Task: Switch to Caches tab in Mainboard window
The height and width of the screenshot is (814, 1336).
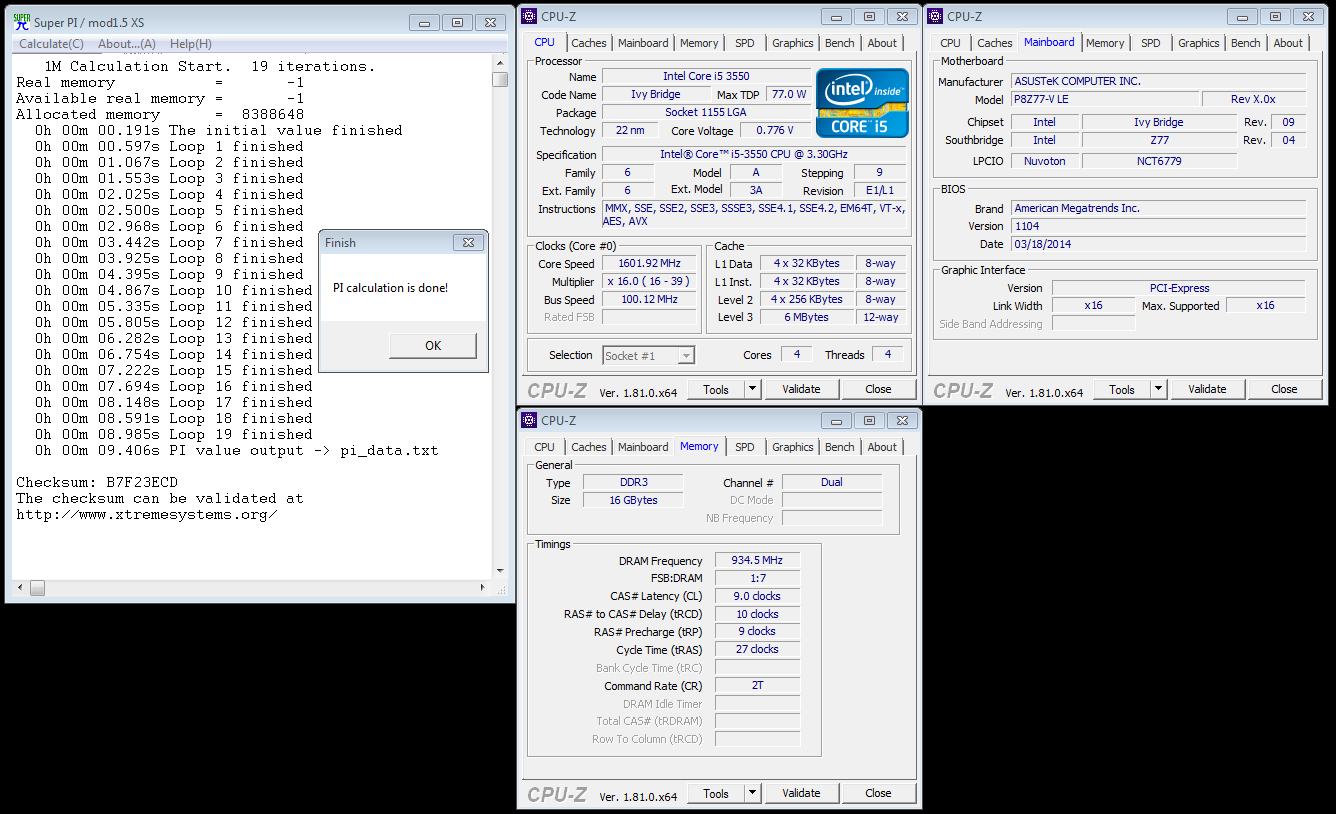Action: coord(994,43)
